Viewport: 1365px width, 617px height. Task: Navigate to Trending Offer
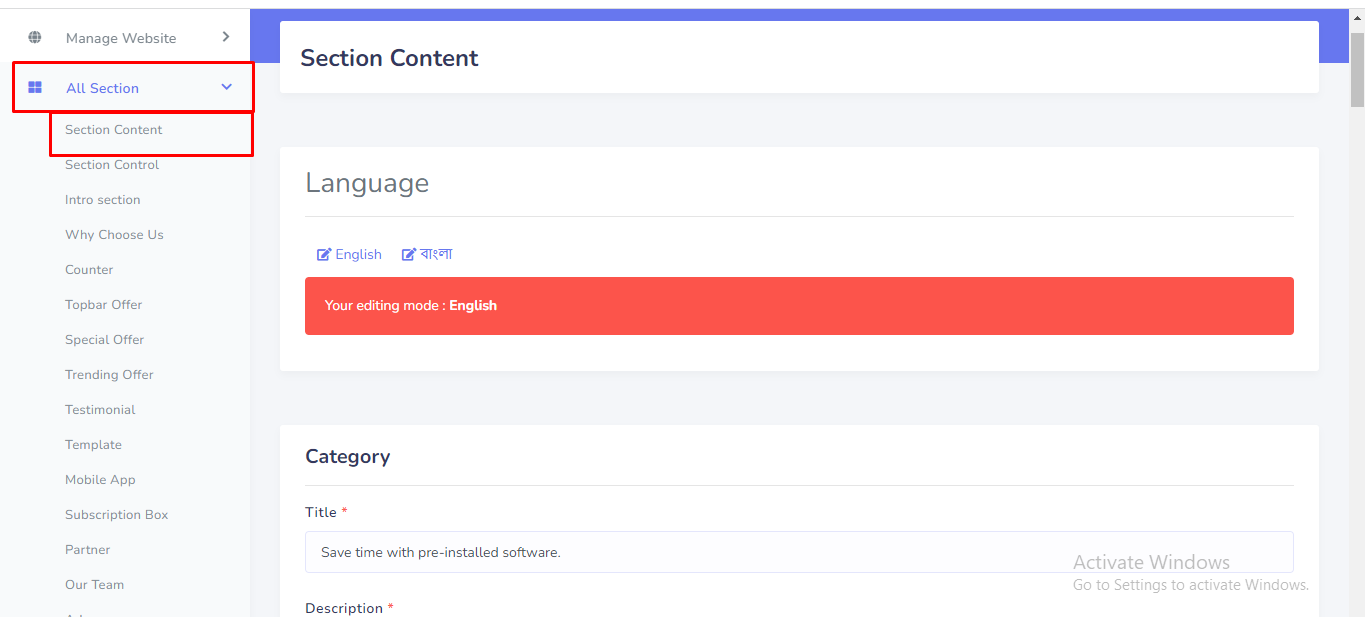click(109, 375)
